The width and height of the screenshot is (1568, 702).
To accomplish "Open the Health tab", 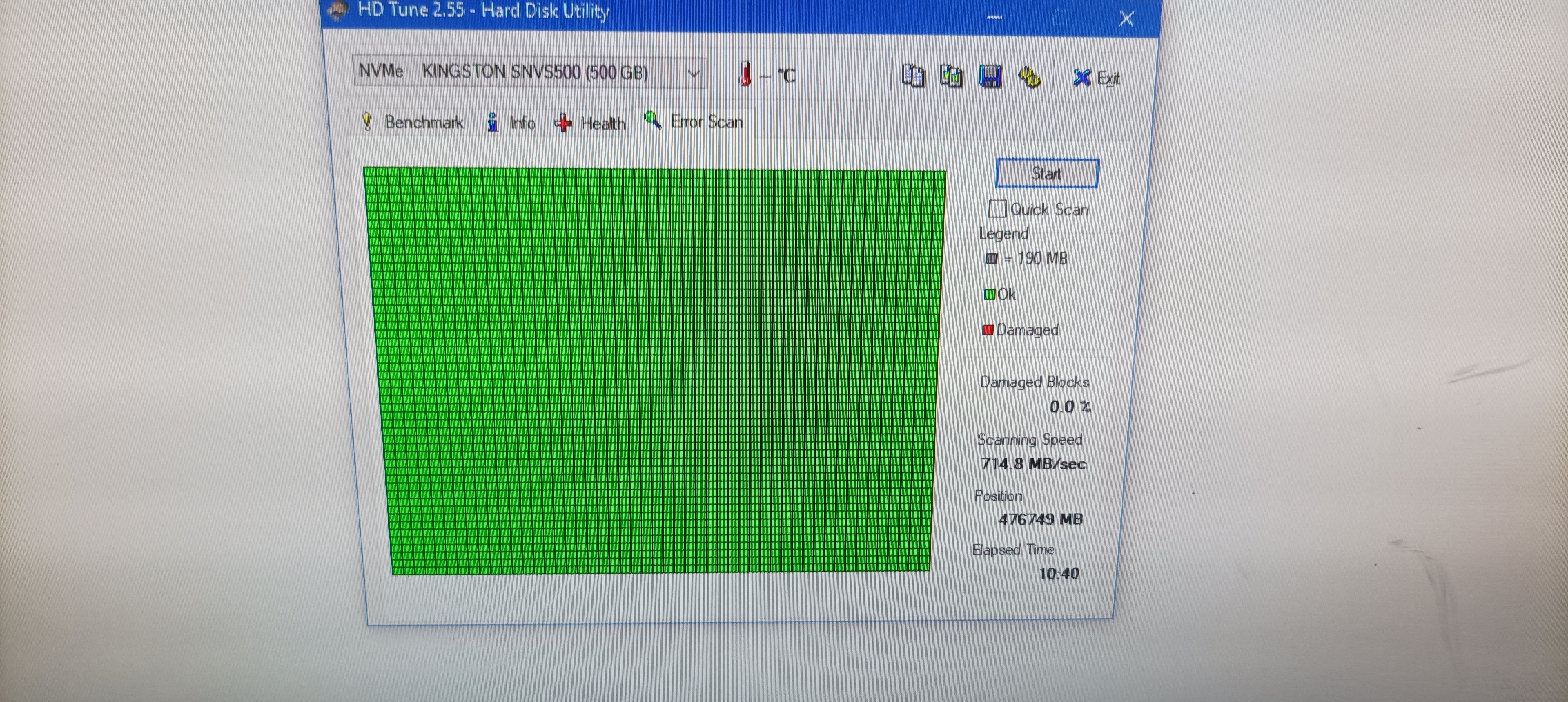I will [x=590, y=123].
